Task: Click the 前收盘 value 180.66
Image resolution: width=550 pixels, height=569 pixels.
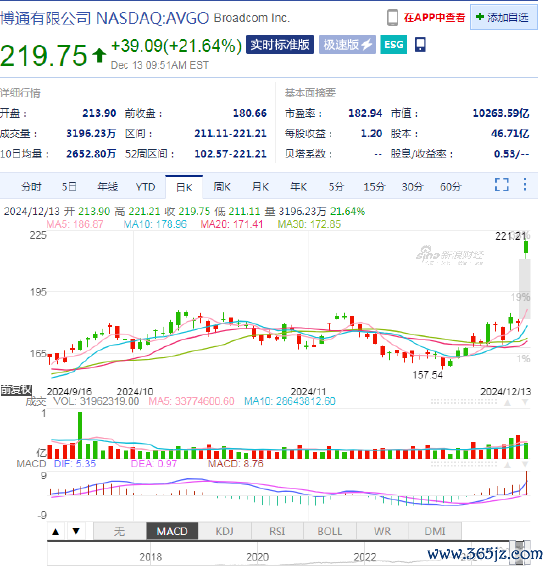Action: pos(250,113)
